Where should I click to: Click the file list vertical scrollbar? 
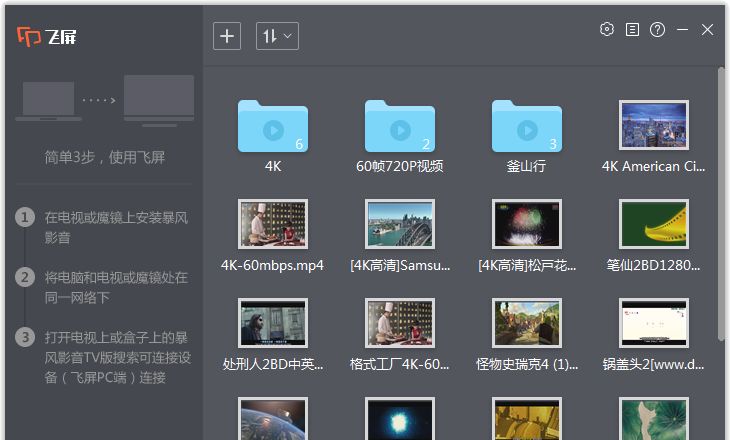click(721, 203)
